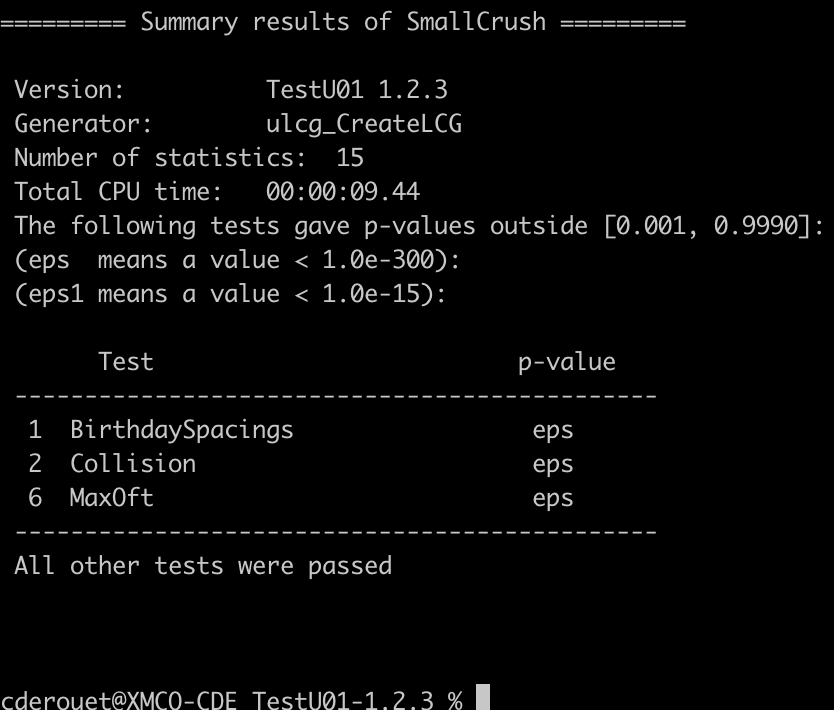This screenshot has width=834, height=710.
Task: Click the terminal cursor block at the prompt
Action: click(x=482, y=697)
